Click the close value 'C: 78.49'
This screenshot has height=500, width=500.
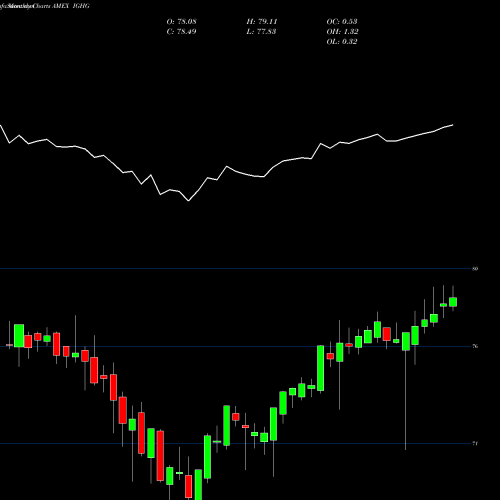(x=182, y=32)
